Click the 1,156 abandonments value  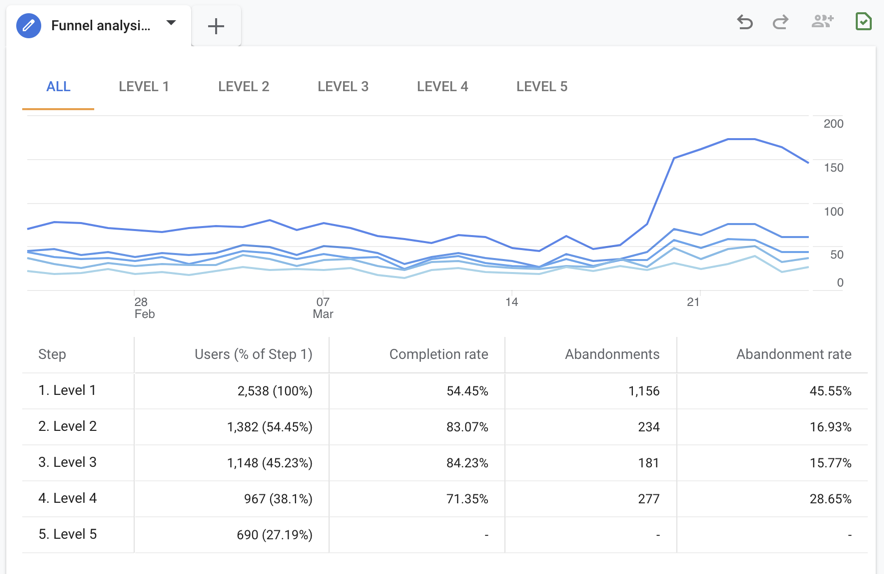(x=643, y=391)
